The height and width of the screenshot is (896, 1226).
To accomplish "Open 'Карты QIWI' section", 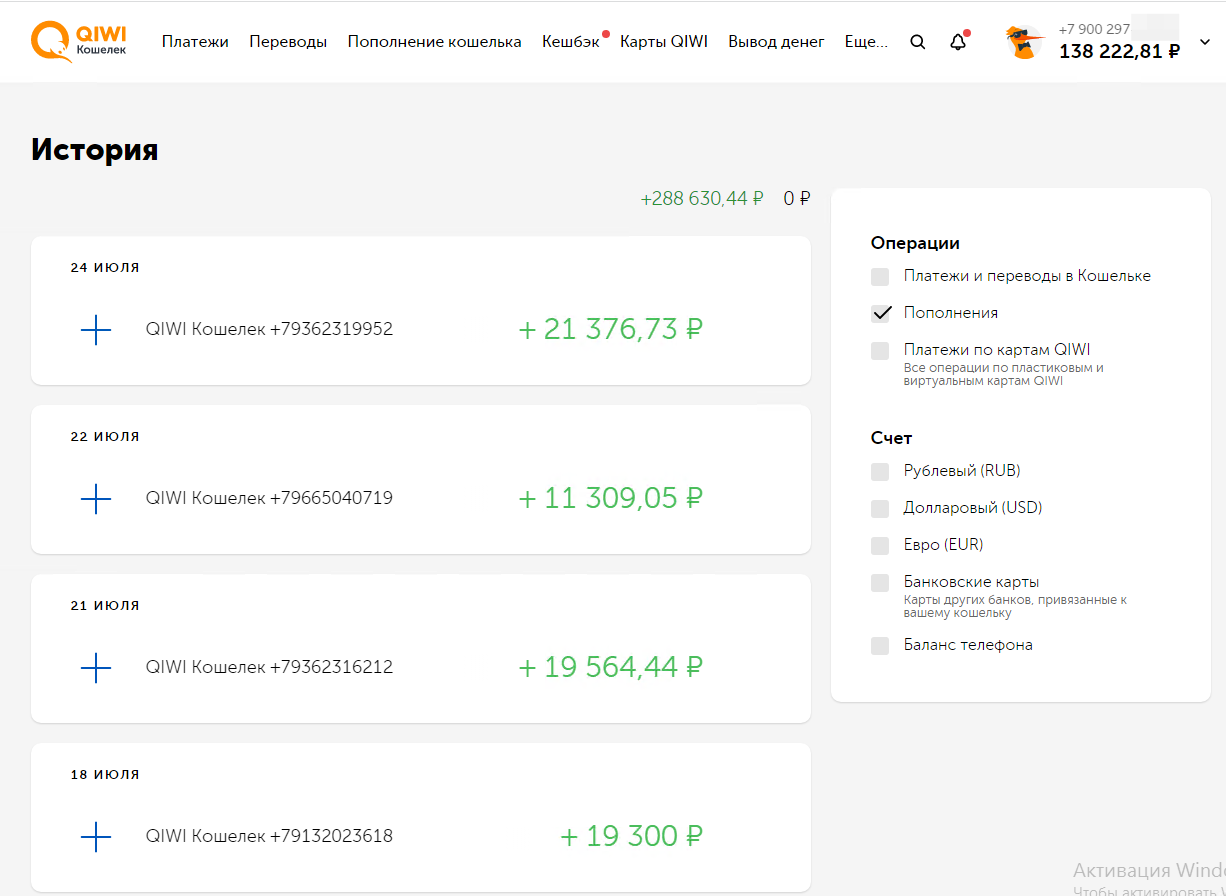I will pos(664,42).
